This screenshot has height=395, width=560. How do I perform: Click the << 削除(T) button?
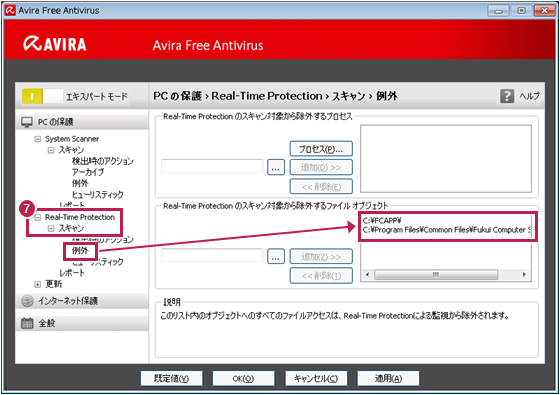tap(321, 276)
